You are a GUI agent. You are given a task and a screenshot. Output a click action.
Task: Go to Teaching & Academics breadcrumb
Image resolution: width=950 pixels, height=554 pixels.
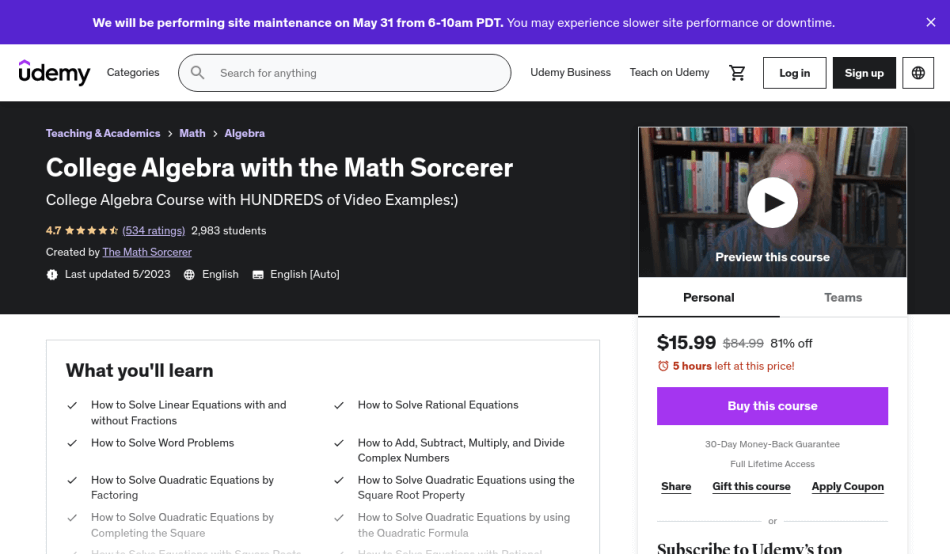(x=103, y=133)
